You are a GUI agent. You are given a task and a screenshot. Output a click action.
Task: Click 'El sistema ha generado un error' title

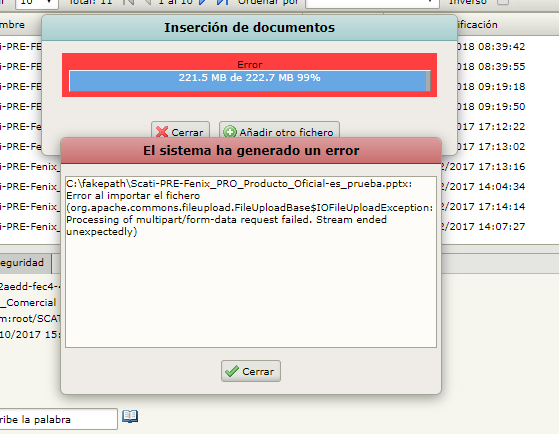coord(251,150)
